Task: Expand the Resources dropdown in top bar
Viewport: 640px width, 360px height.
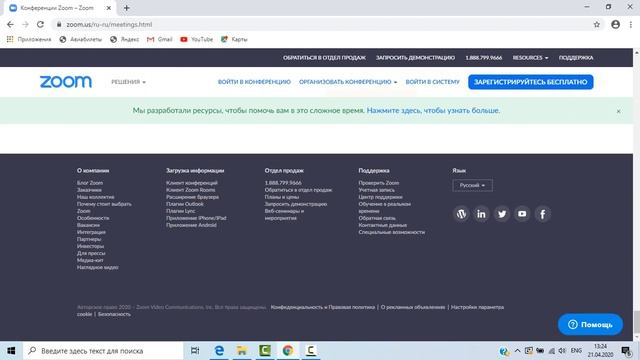Action: pyautogui.click(x=530, y=58)
